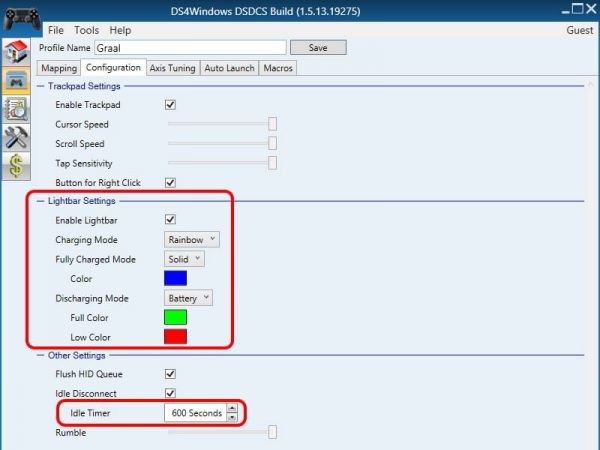
Task: Click the Rumble slider handle
Action: pyautogui.click(x=272, y=432)
